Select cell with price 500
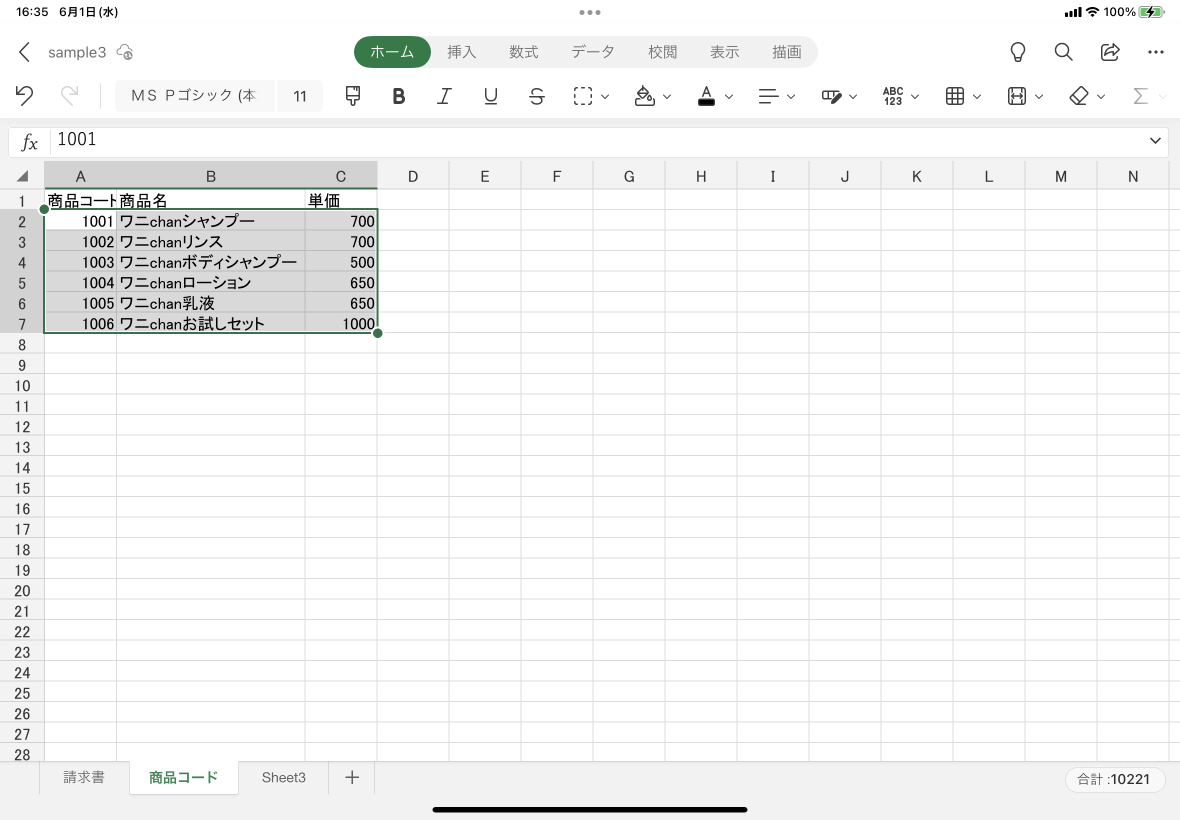 (x=341, y=262)
